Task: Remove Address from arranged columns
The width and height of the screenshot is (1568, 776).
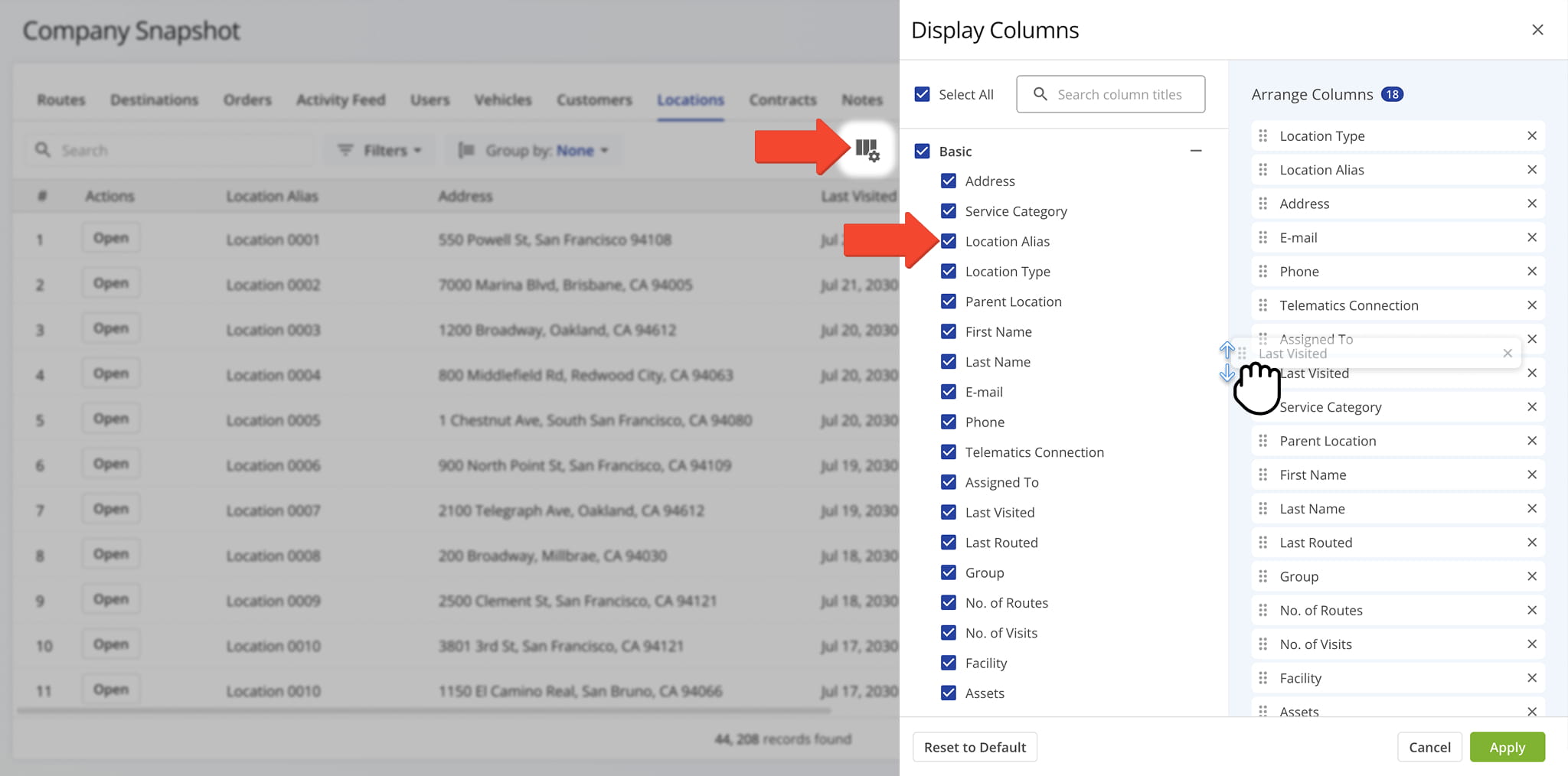Action: pos(1532,204)
